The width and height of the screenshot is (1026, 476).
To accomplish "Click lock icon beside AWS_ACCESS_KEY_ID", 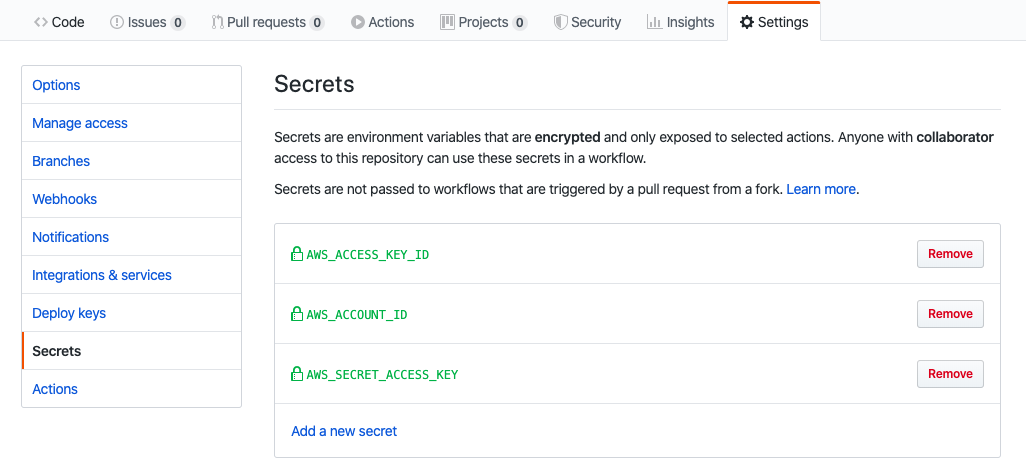I will coord(296,253).
